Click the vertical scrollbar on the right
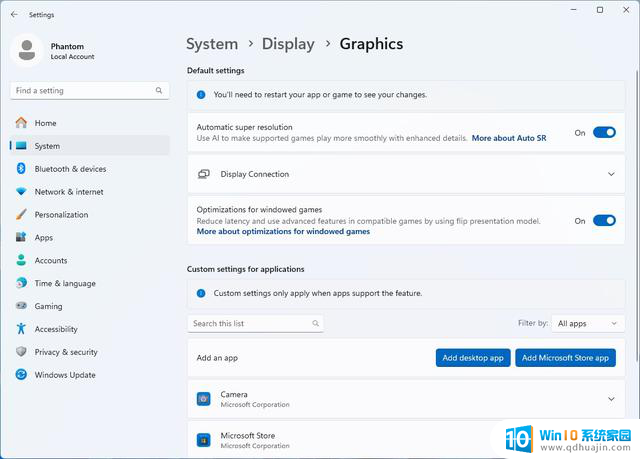This screenshot has width=640, height=459. point(637,216)
